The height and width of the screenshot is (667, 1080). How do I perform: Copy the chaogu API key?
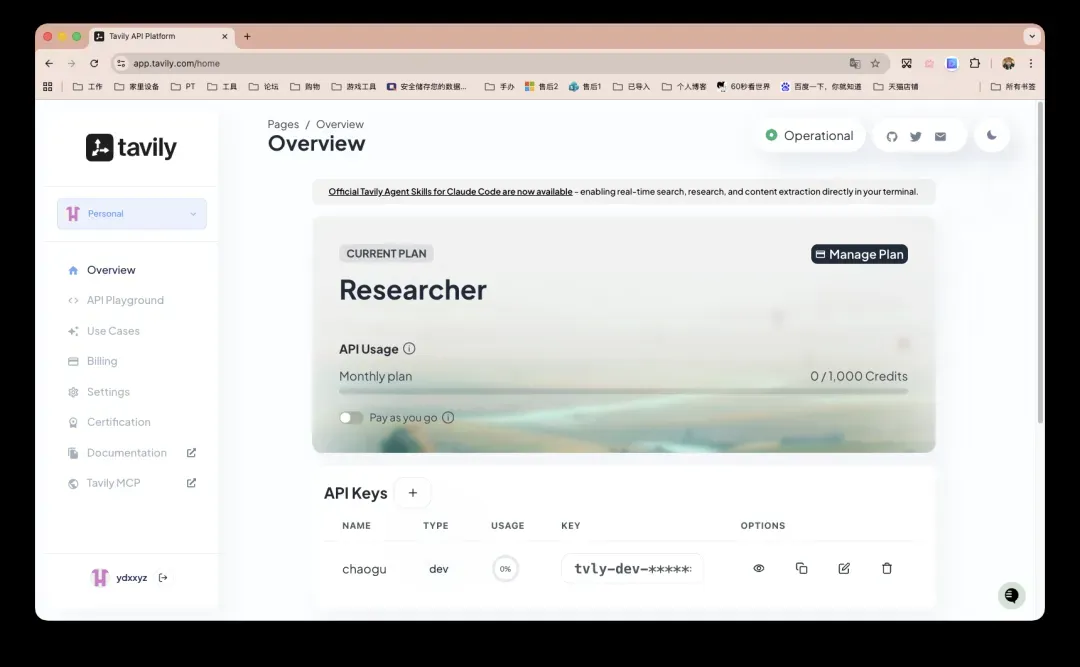(x=801, y=568)
